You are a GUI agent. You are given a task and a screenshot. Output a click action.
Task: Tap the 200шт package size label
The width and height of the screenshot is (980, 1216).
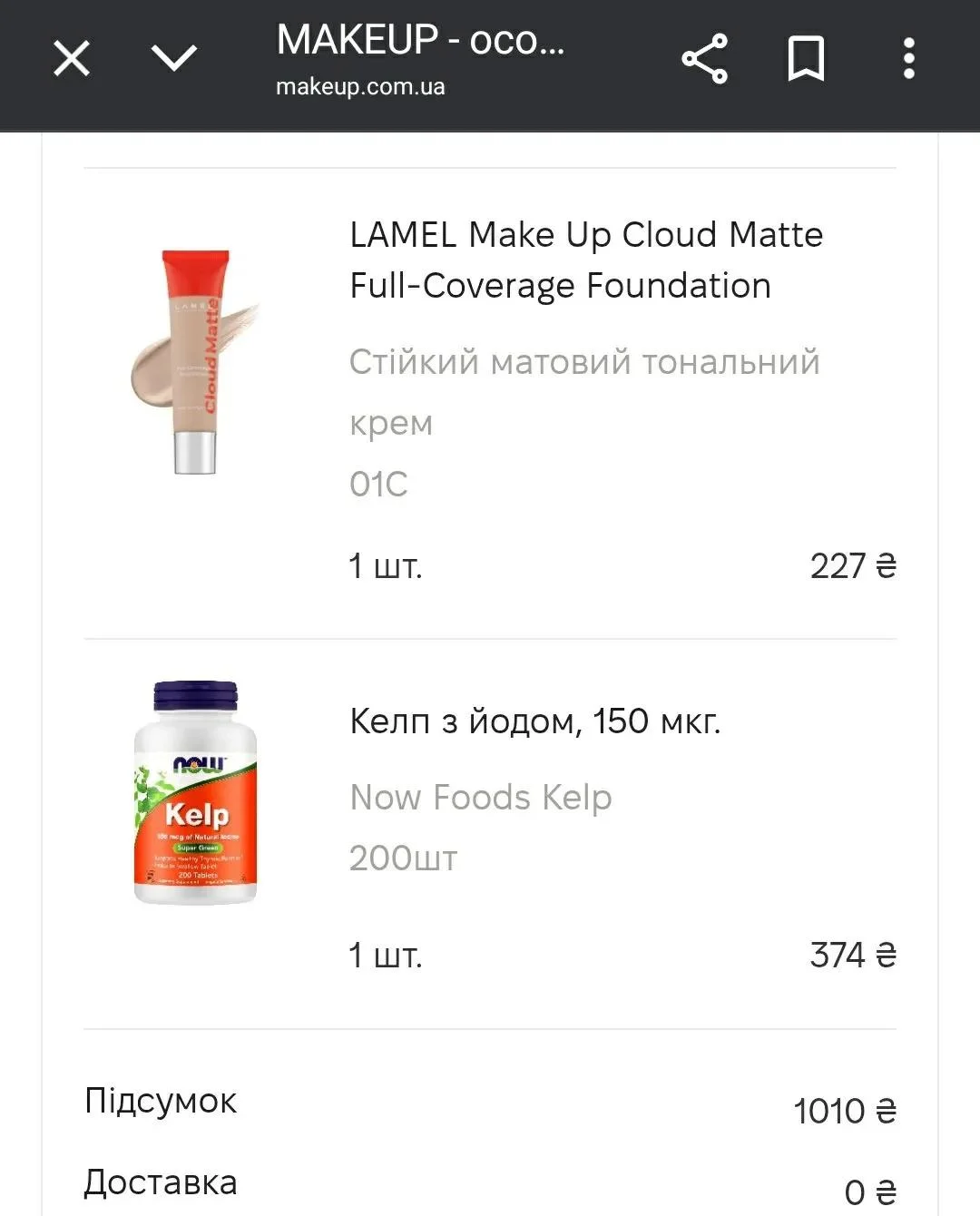pos(403,858)
